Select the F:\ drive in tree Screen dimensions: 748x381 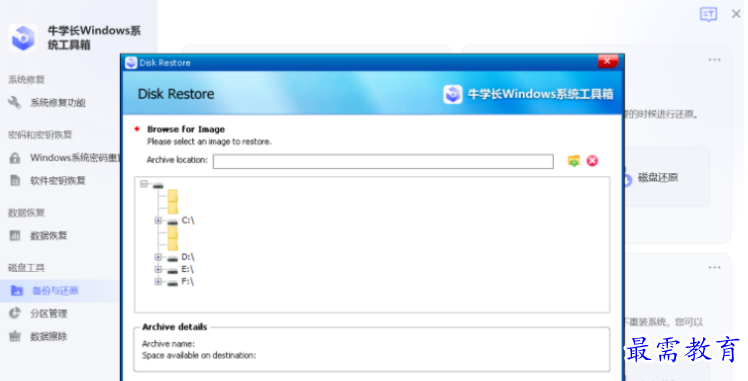[187, 282]
